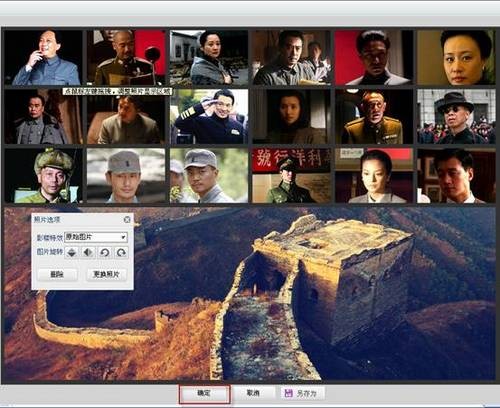Select the gray-capped soldier with green foliage
Image resolution: width=500 pixels, height=408 pixels.
pos(209,176)
